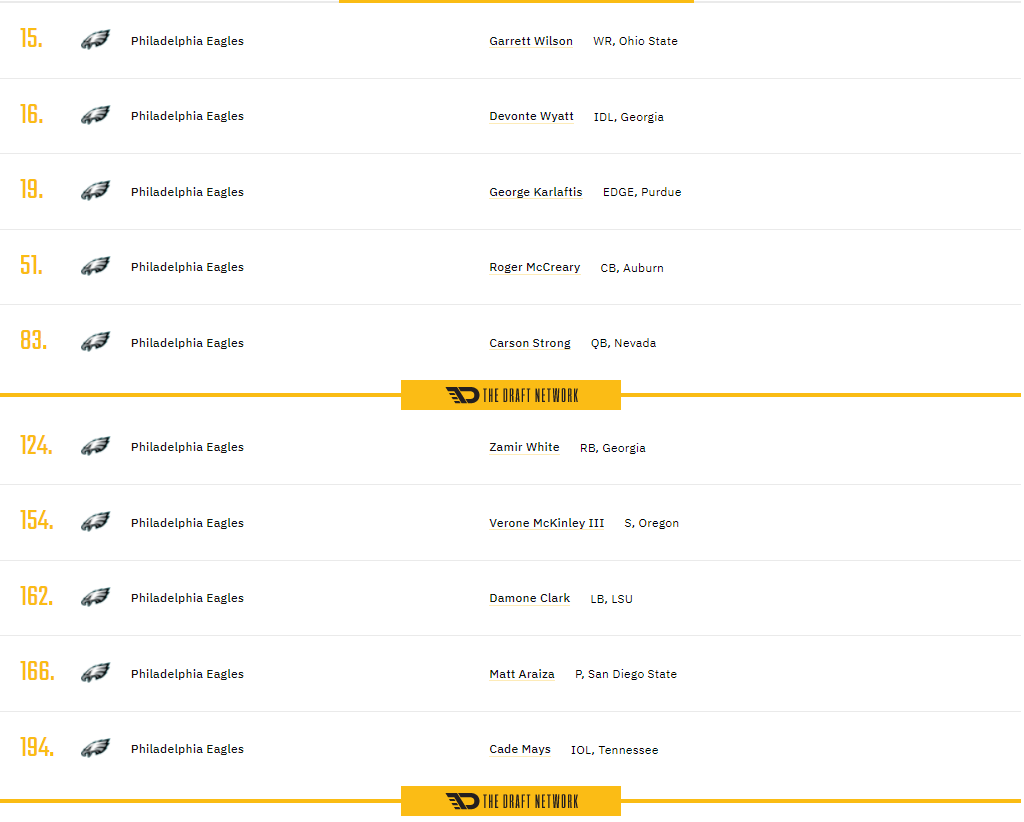Open Matt Araiza's player profile link
Screen dimensions: 1024x822
pos(522,674)
